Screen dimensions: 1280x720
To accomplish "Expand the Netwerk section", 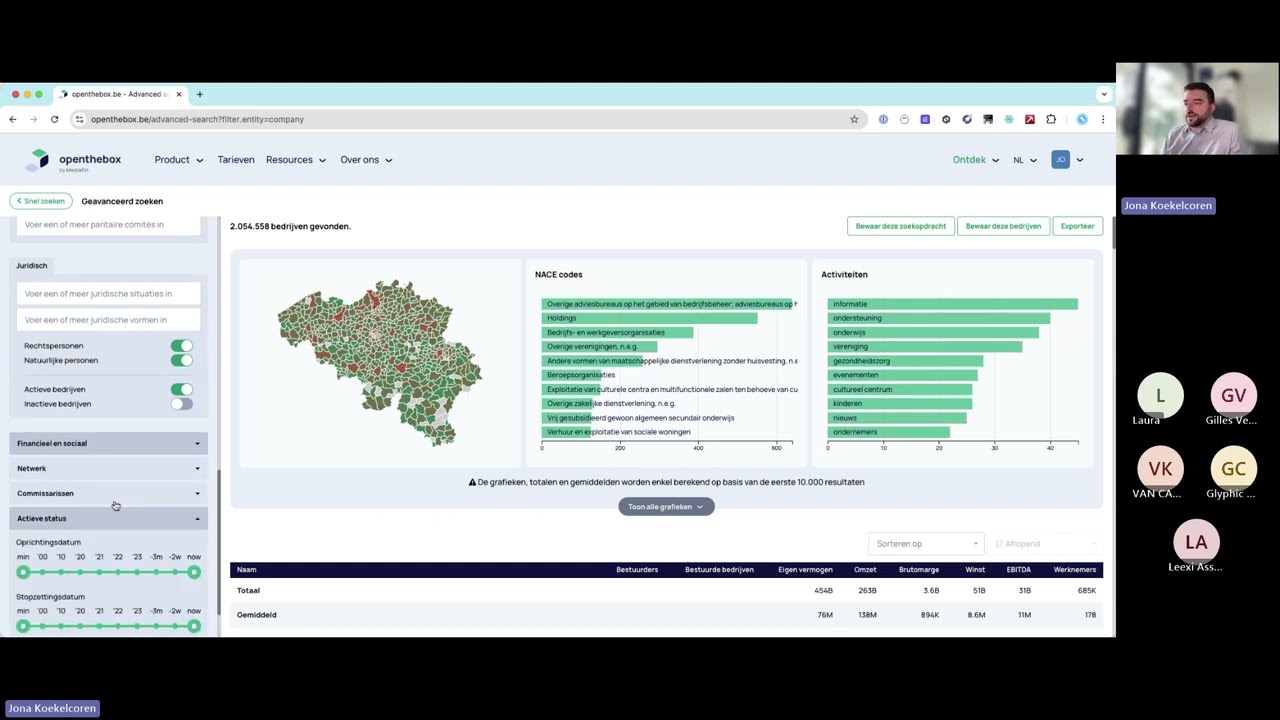I will [108, 468].
